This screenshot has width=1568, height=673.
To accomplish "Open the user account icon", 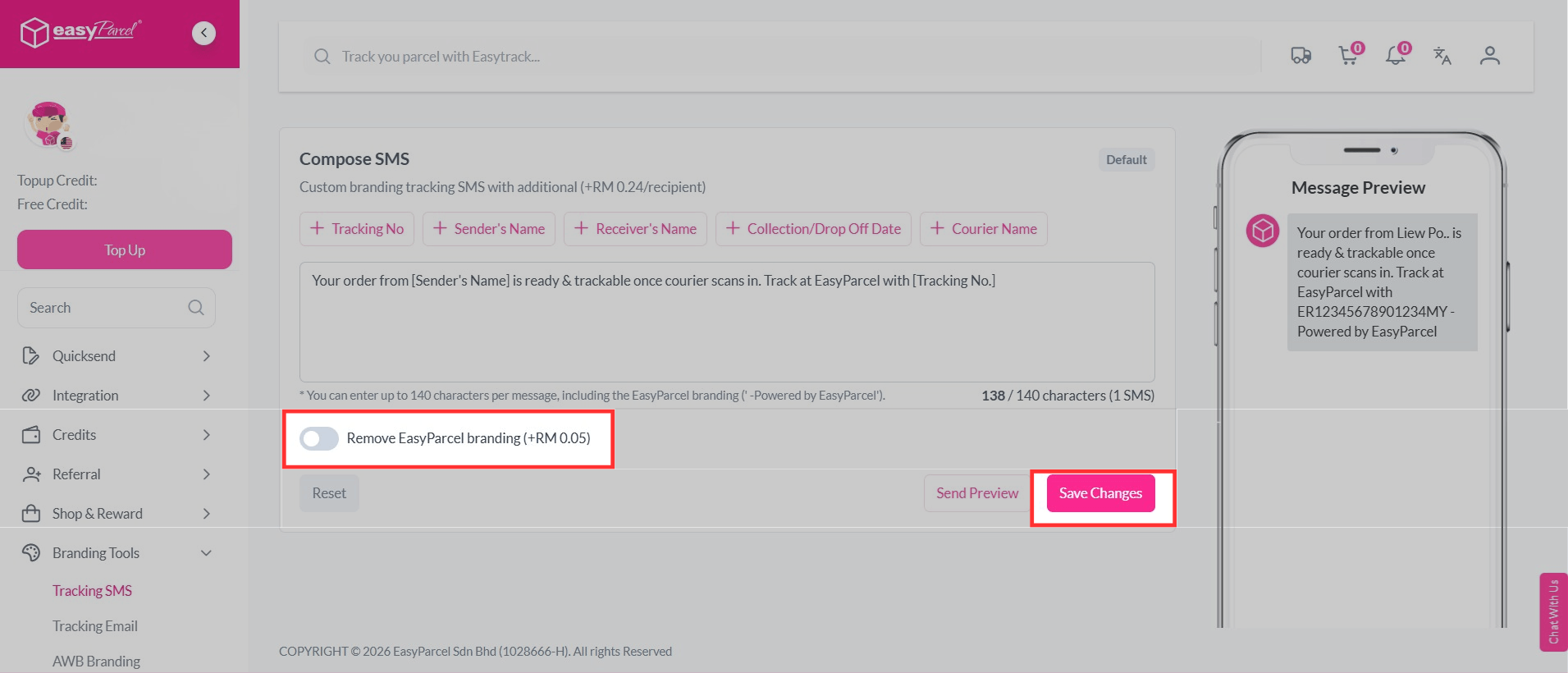I will click(x=1490, y=56).
